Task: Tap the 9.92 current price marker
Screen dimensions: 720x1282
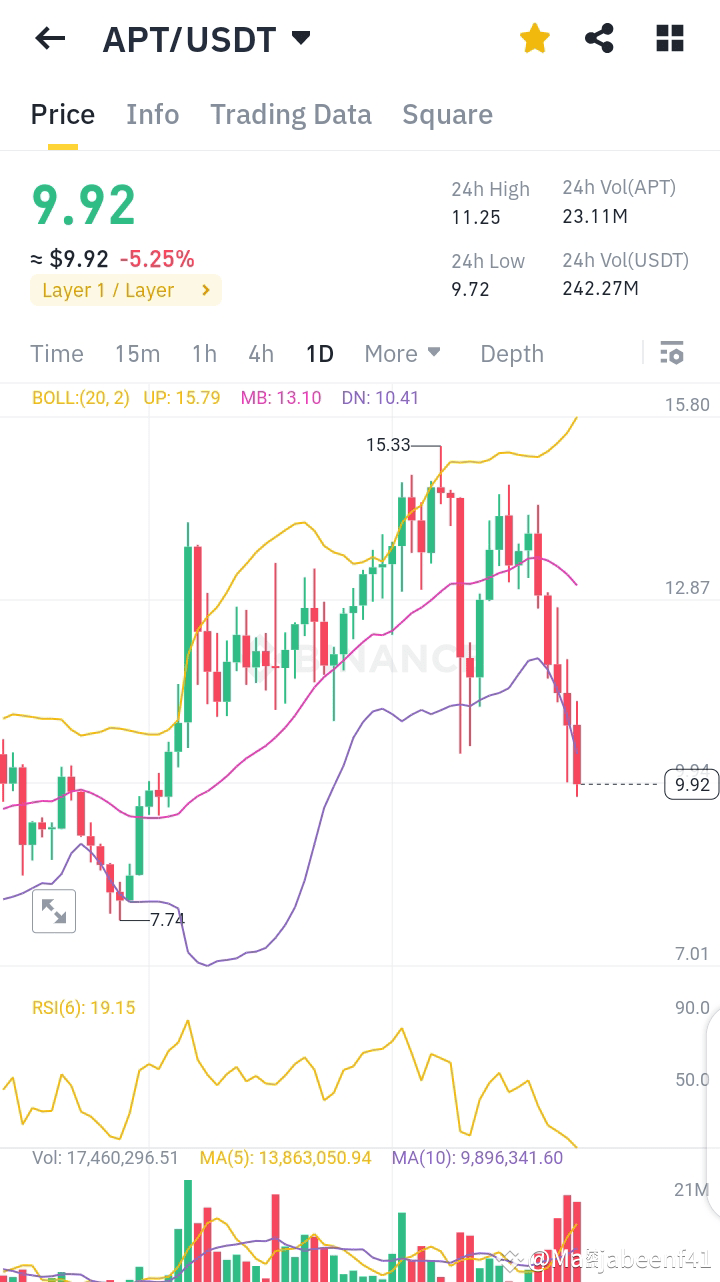Action: (x=689, y=784)
